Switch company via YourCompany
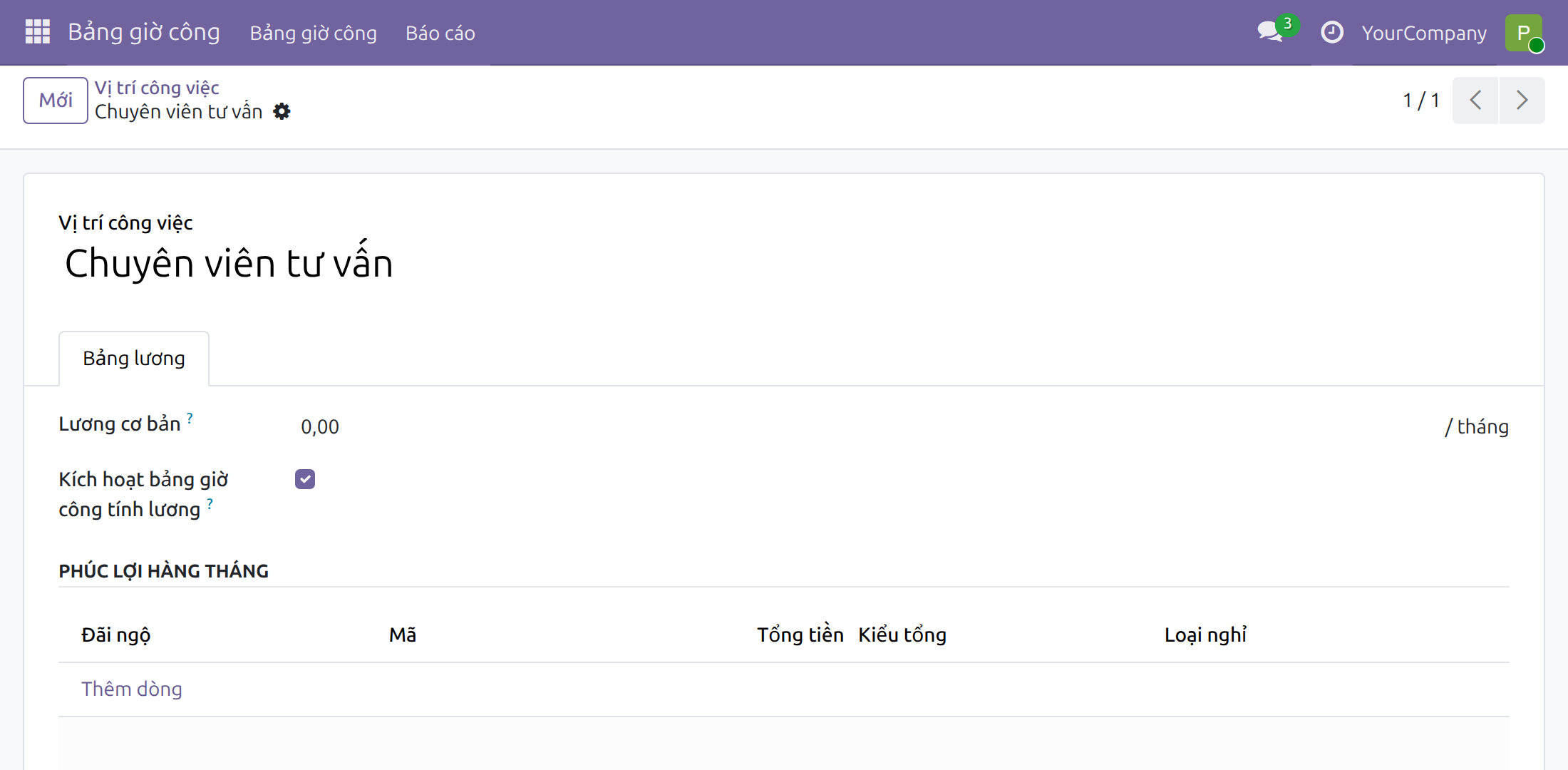Viewport: 1568px width, 770px height. pyautogui.click(x=1424, y=33)
